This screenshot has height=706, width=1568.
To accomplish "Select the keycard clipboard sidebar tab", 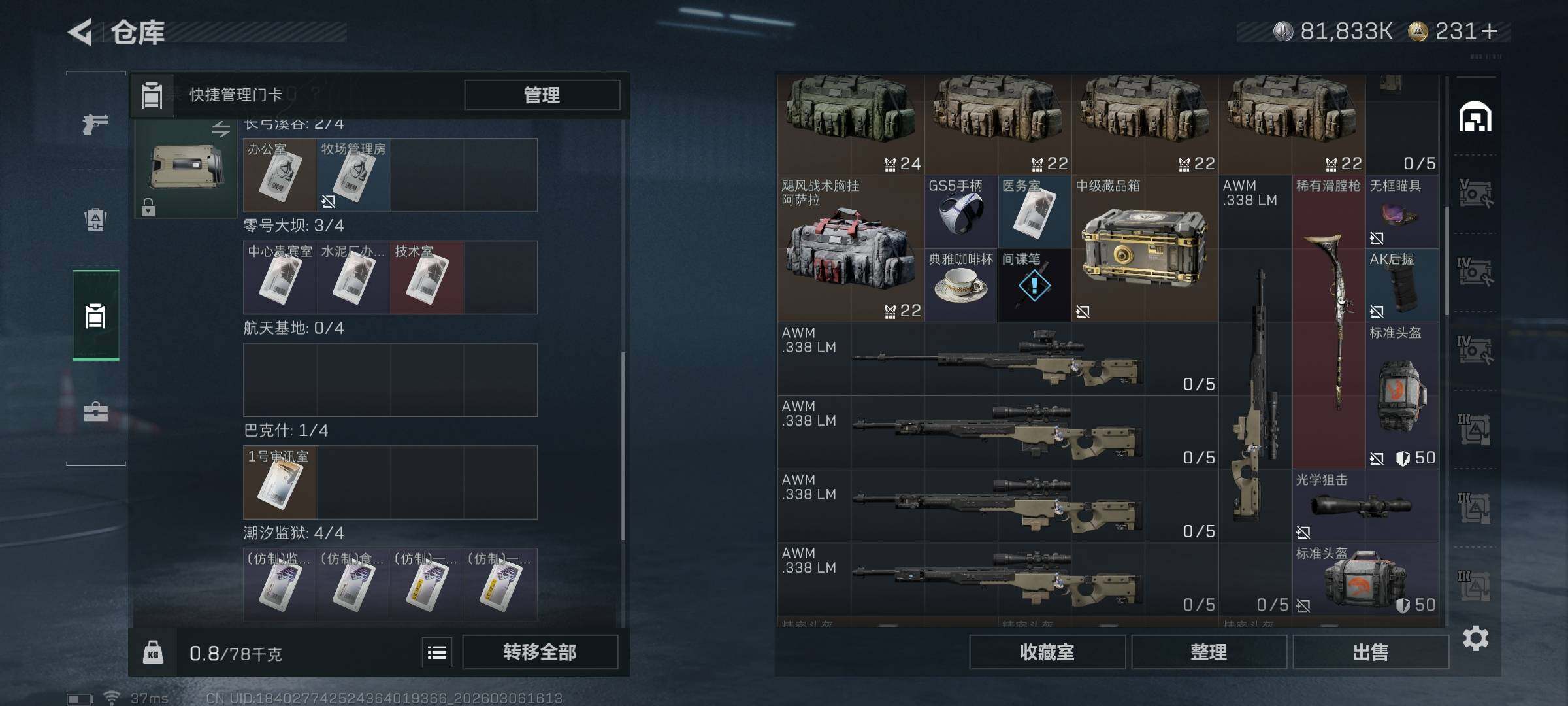I will [95, 316].
